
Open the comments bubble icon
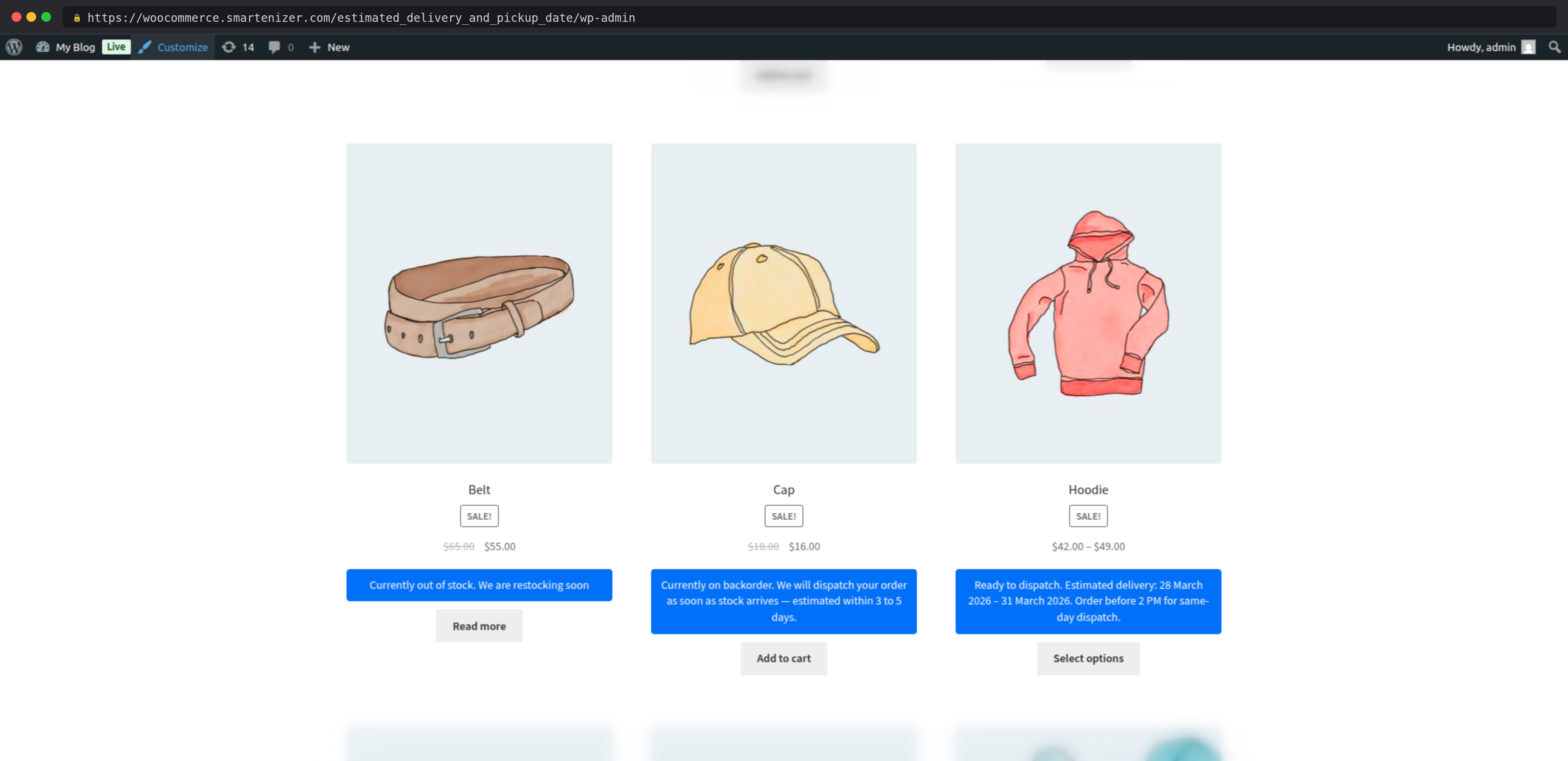(x=275, y=47)
